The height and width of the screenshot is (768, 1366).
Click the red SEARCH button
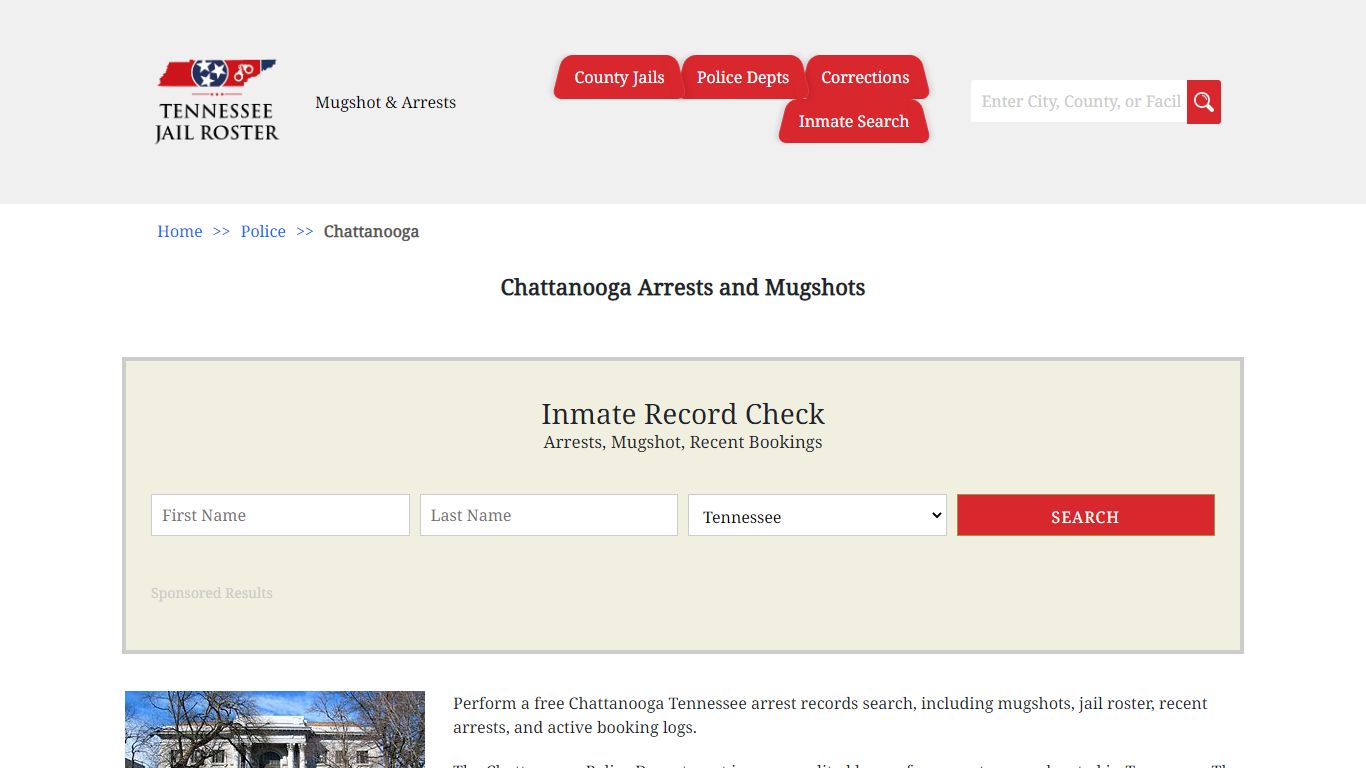click(x=1086, y=515)
